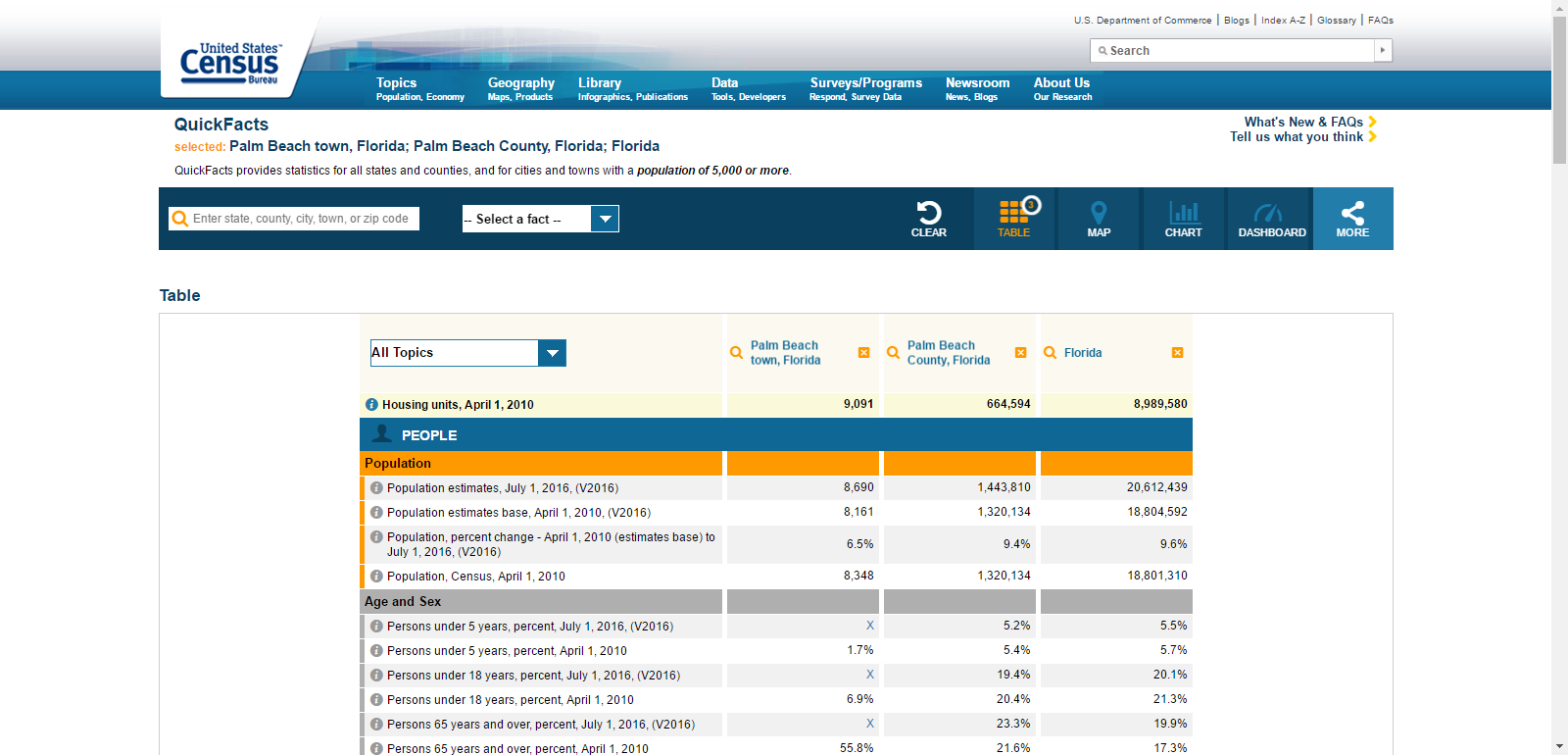The height and width of the screenshot is (755, 1568).
Task: Open the All Topics dropdown
Action: pos(468,353)
